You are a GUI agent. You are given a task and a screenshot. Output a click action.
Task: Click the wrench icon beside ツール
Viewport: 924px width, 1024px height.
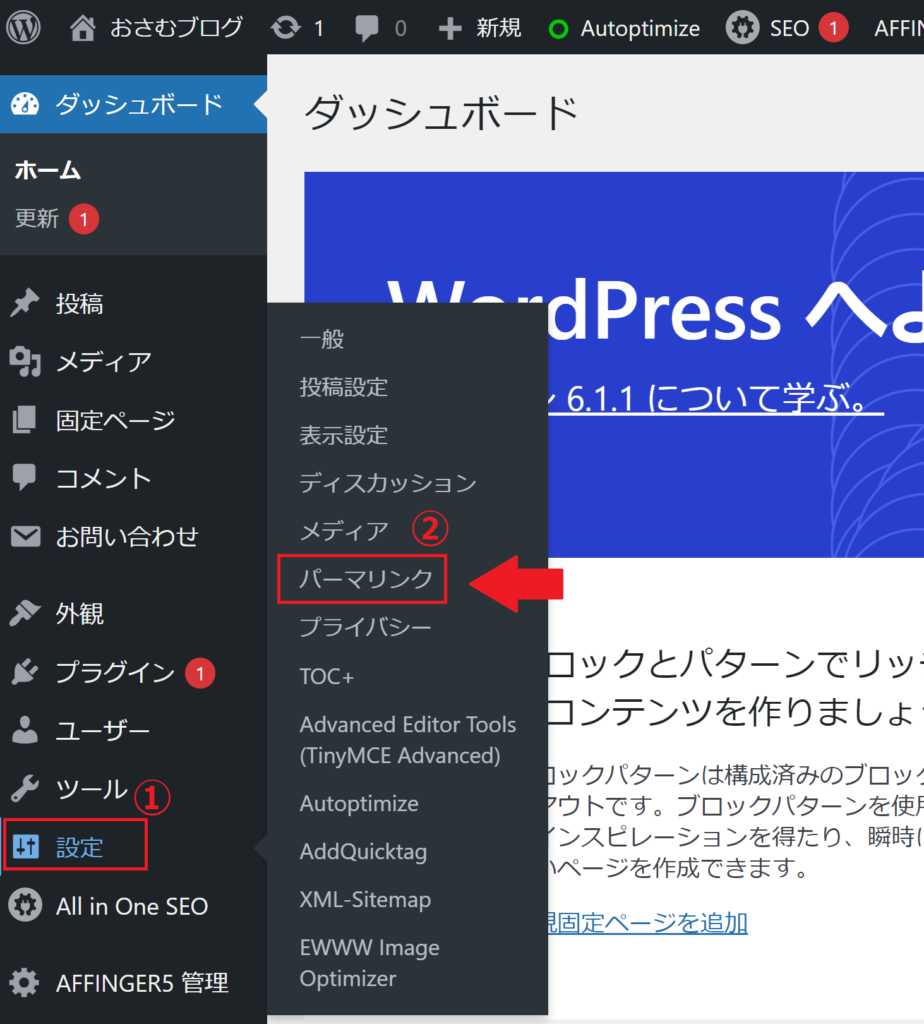pyautogui.click(x=25, y=788)
